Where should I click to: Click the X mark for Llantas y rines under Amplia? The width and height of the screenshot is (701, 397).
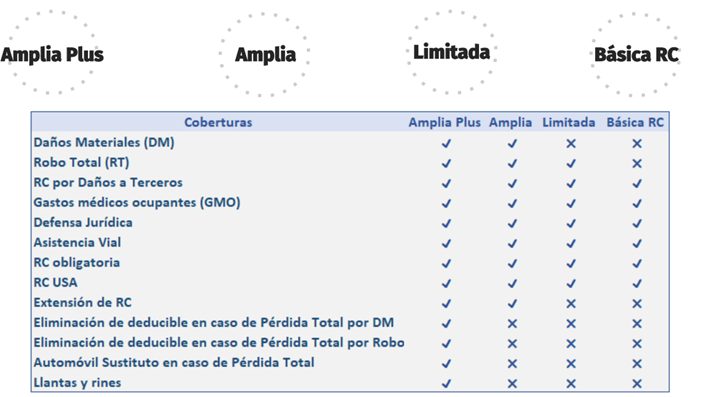pyautogui.click(x=512, y=384)
